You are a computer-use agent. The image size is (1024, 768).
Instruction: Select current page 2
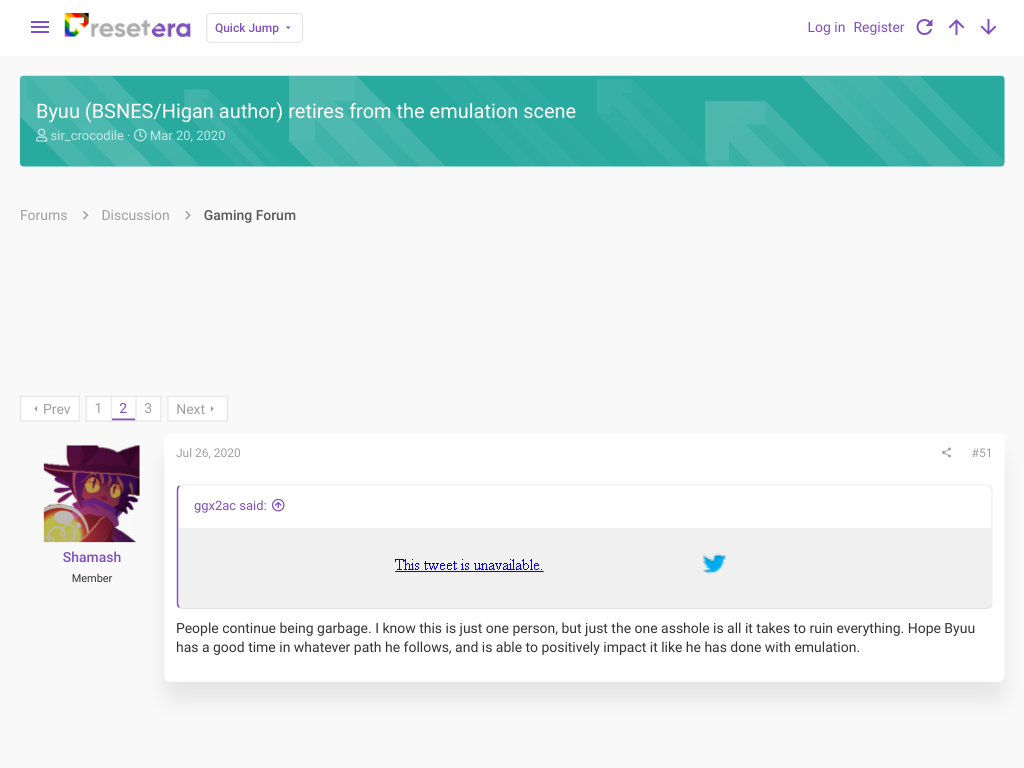pos(123,409)
